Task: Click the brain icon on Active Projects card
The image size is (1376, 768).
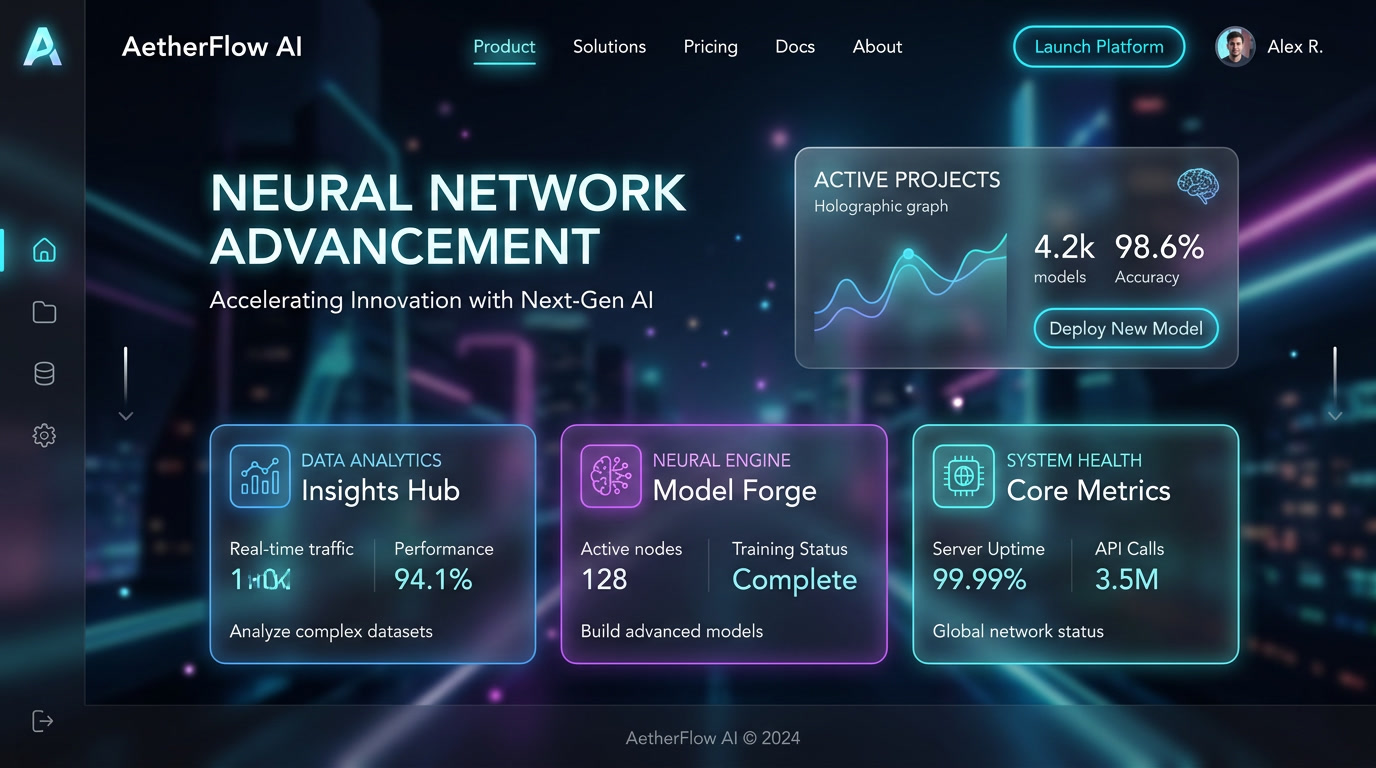Action: pyautogui.click(x=1196, y=186)
